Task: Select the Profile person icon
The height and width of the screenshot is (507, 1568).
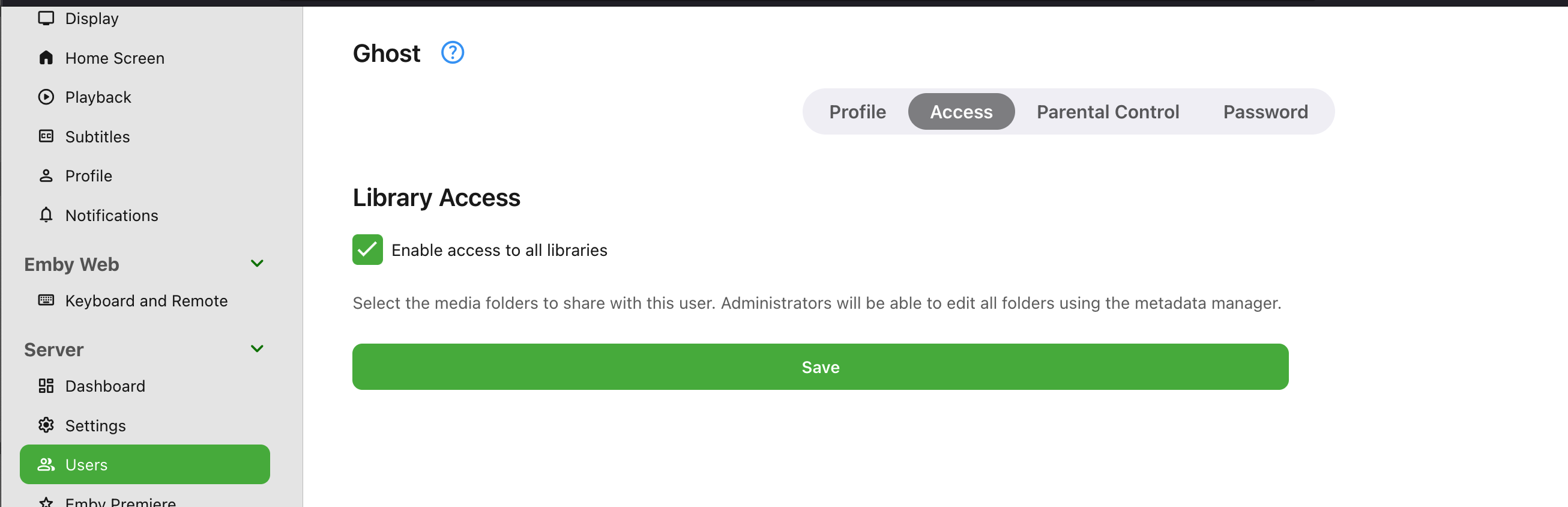Action: pos(46,175)
